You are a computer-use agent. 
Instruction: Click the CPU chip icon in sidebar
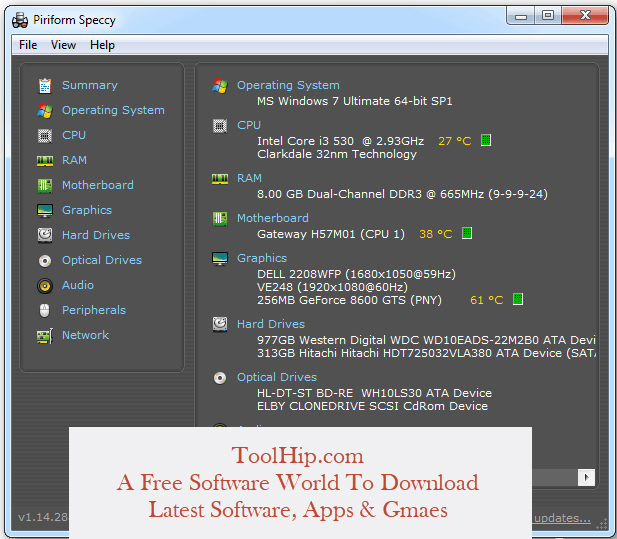point(45,136)
